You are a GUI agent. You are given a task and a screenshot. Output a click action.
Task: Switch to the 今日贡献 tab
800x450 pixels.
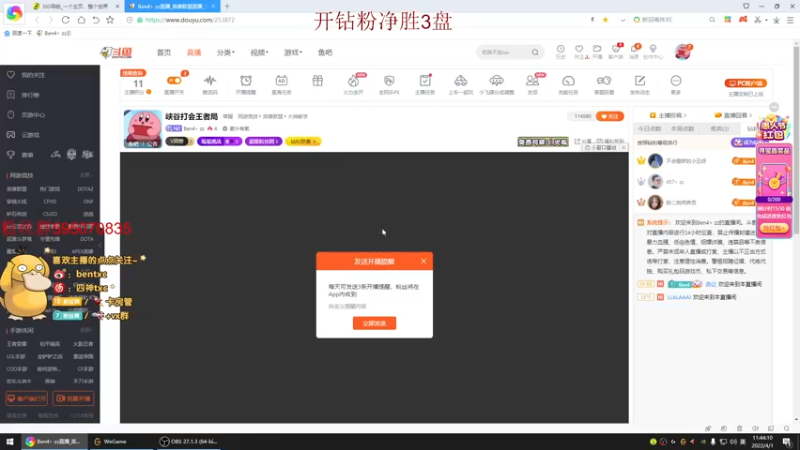click(649, 129)
